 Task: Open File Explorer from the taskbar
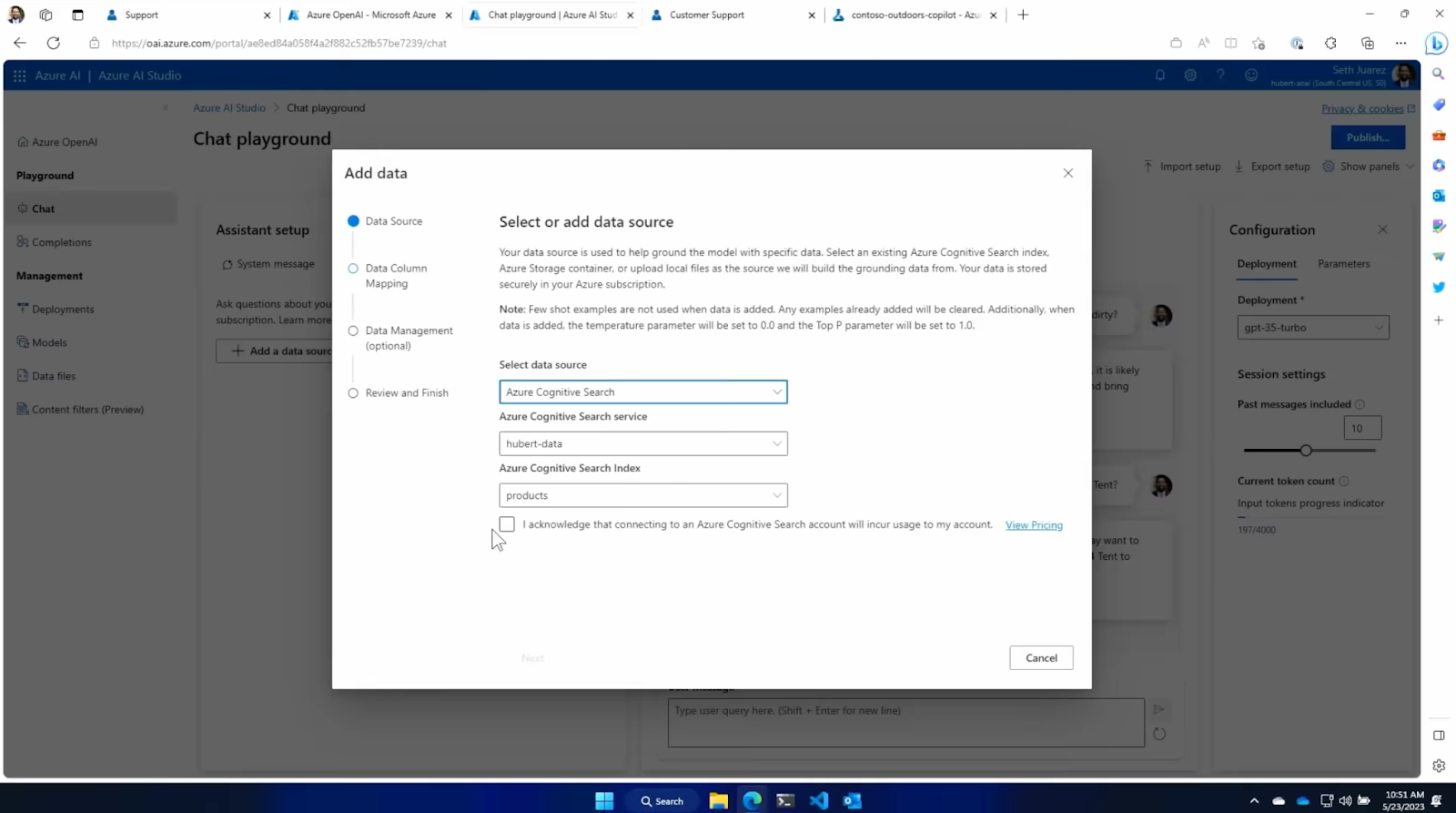coord(719,801)
